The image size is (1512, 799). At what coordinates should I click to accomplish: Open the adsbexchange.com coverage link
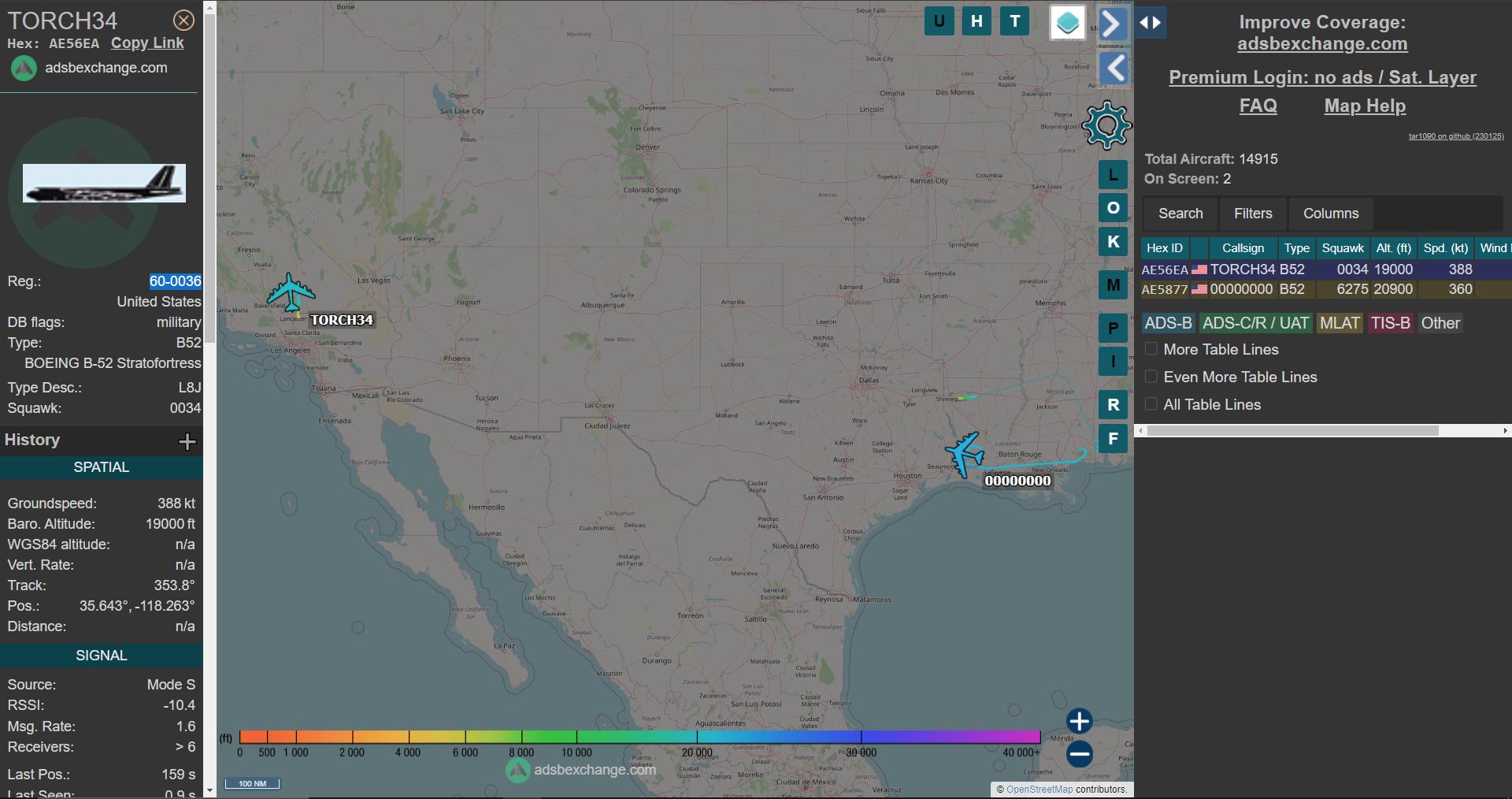(1322, 44)
